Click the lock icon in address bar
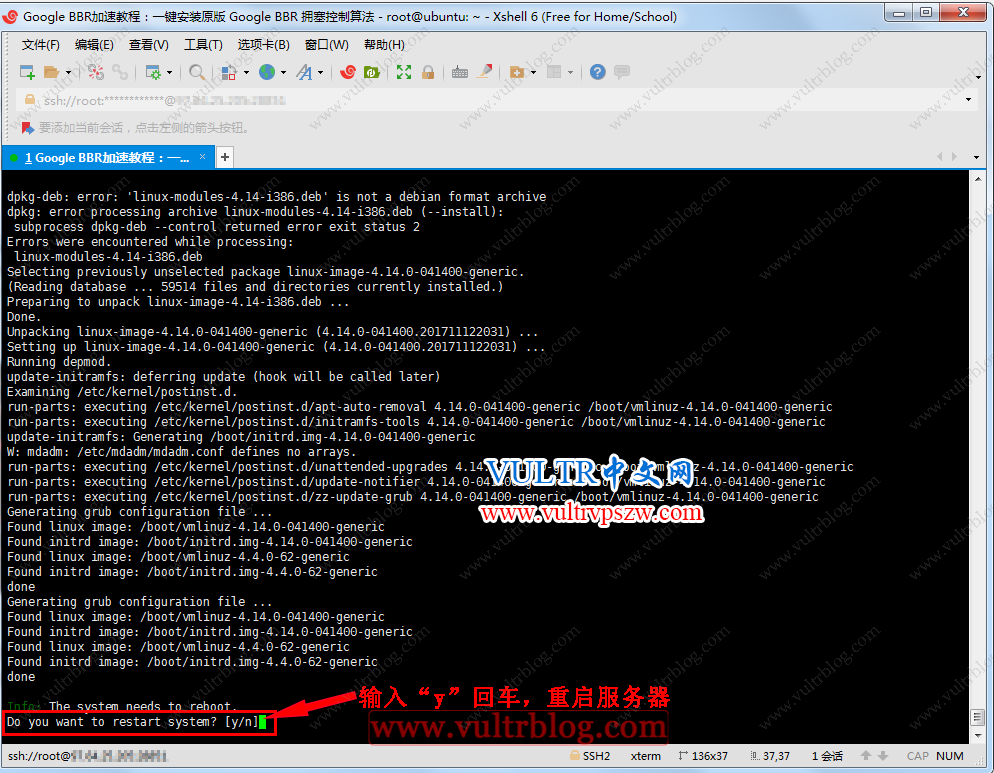The width and height of the screenshot is (994, 773). click(x=29, y=100)
